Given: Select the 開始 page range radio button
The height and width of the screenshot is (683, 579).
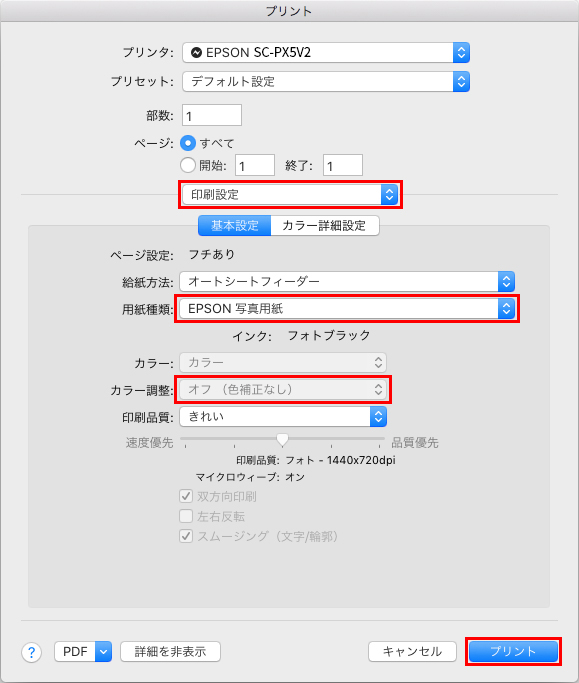Looking at the screenshot, I should click(188, 165).
